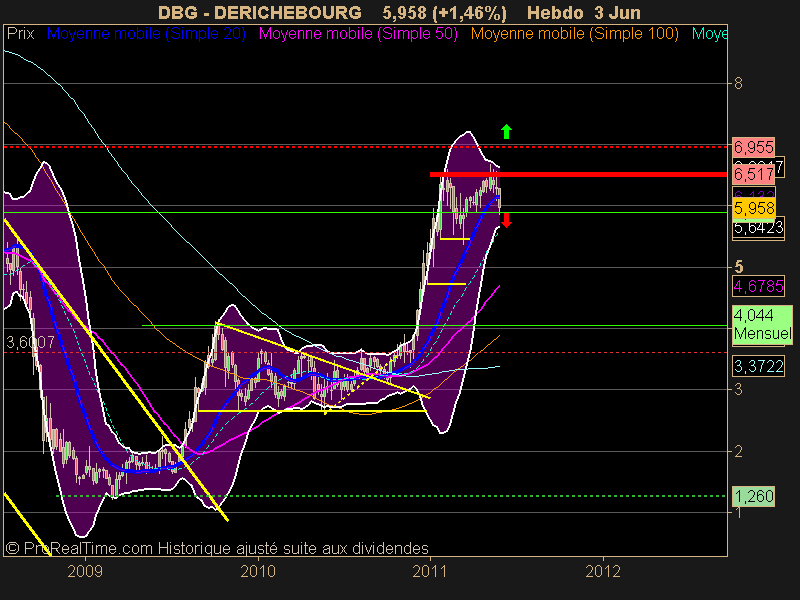This screenshot has width=800, height=600.
Task: Click the red 6,955 price label
Action: pyautogui.click(x=754, y=147)
